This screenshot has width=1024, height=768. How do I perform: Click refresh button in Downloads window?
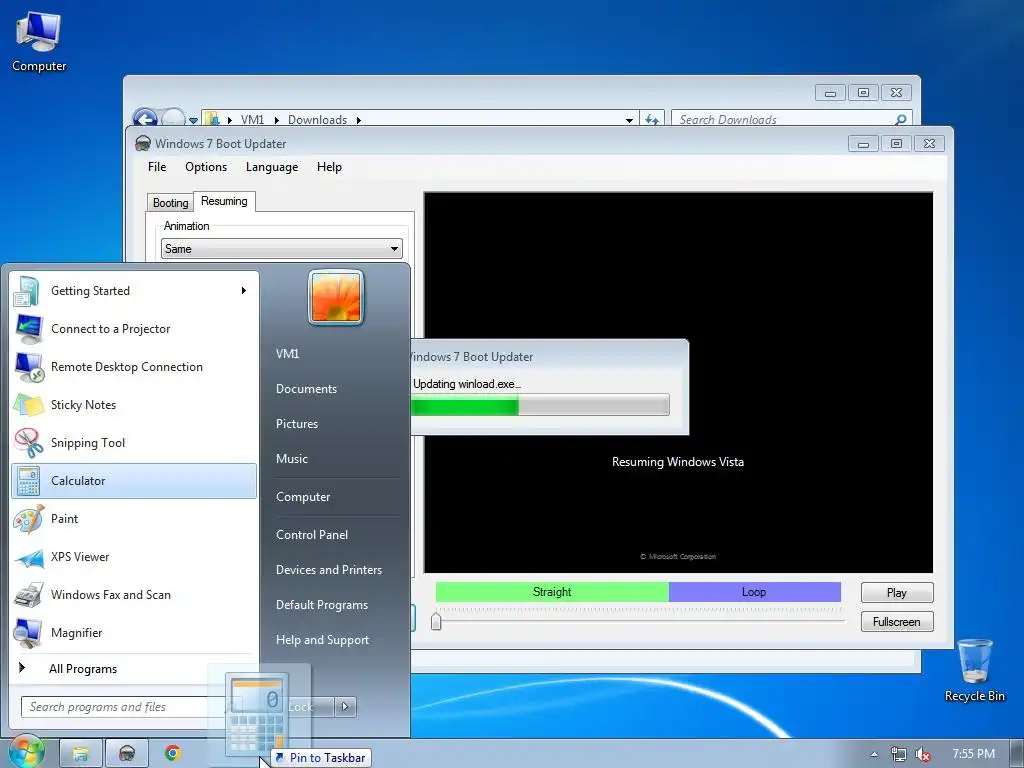click(x=652, y=120)
